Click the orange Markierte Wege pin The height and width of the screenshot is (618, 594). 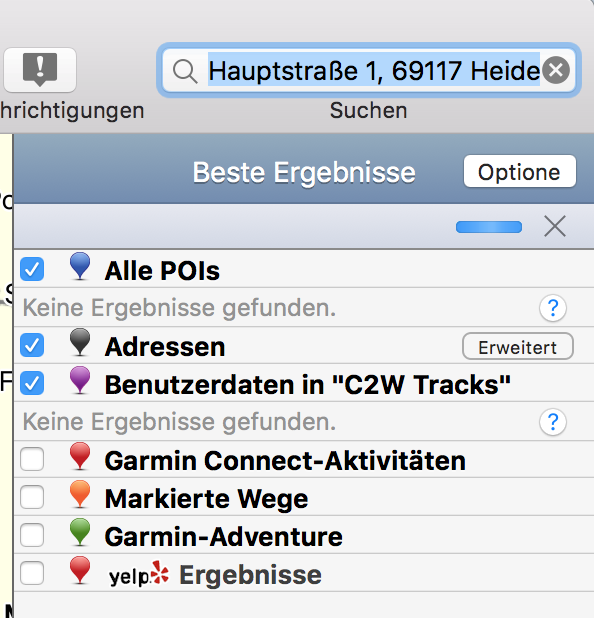point(80,494)
